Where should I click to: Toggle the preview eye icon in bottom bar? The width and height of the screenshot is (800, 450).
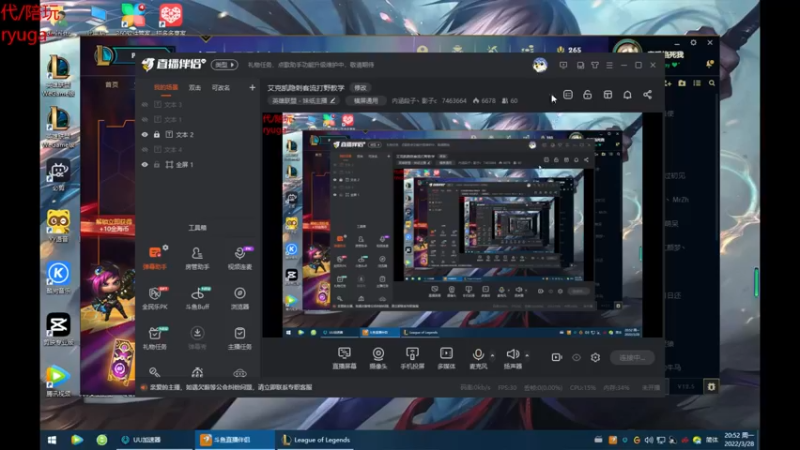[576, 358]
